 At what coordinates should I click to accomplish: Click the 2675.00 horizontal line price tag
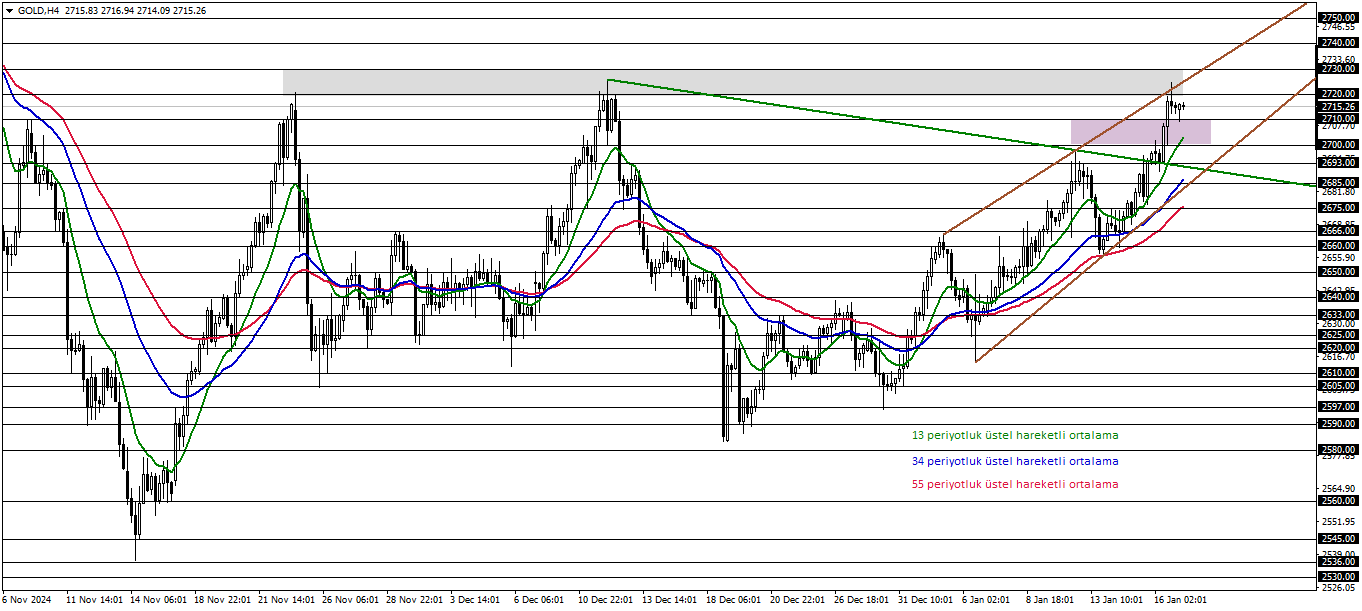coord(1338,208)
